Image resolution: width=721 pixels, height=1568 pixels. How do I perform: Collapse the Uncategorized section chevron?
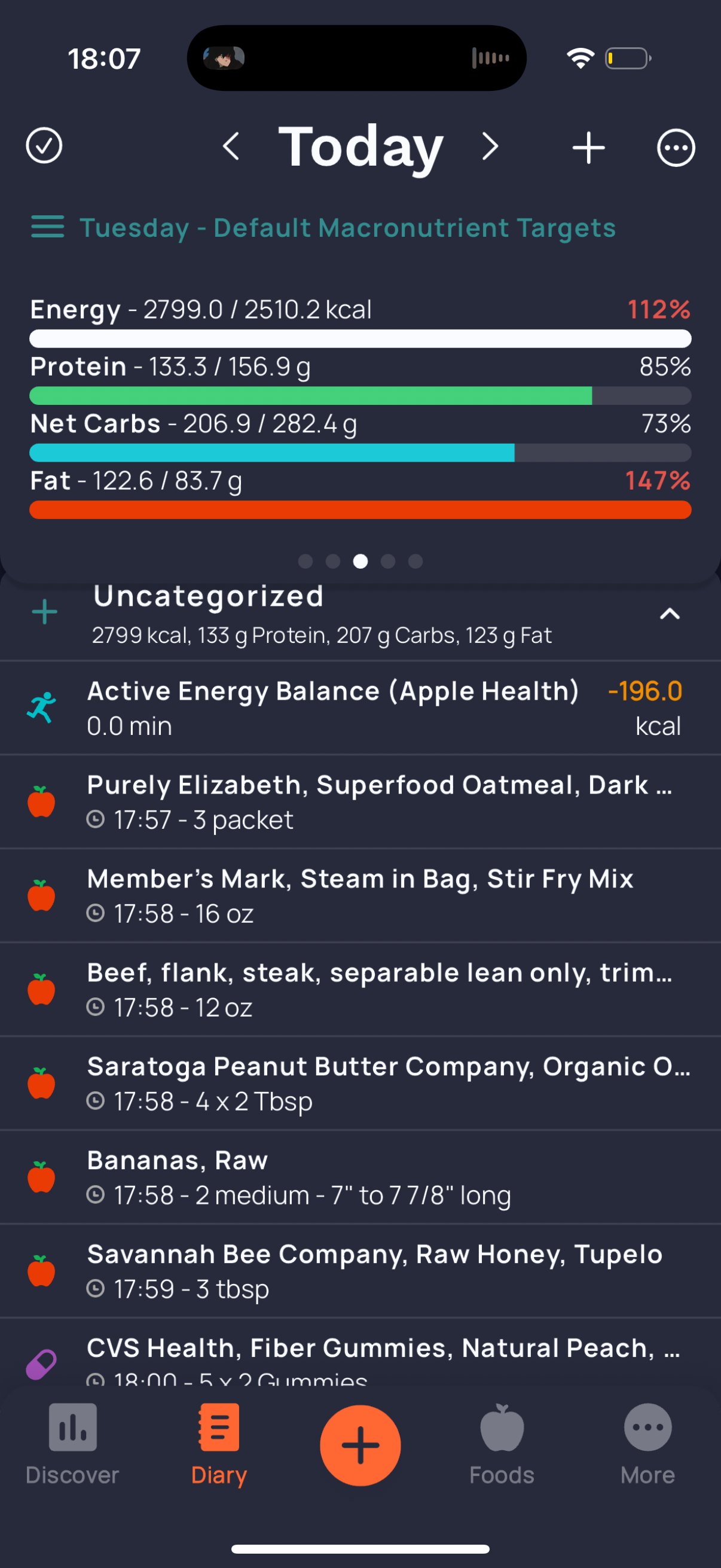(x=669, y=614)
